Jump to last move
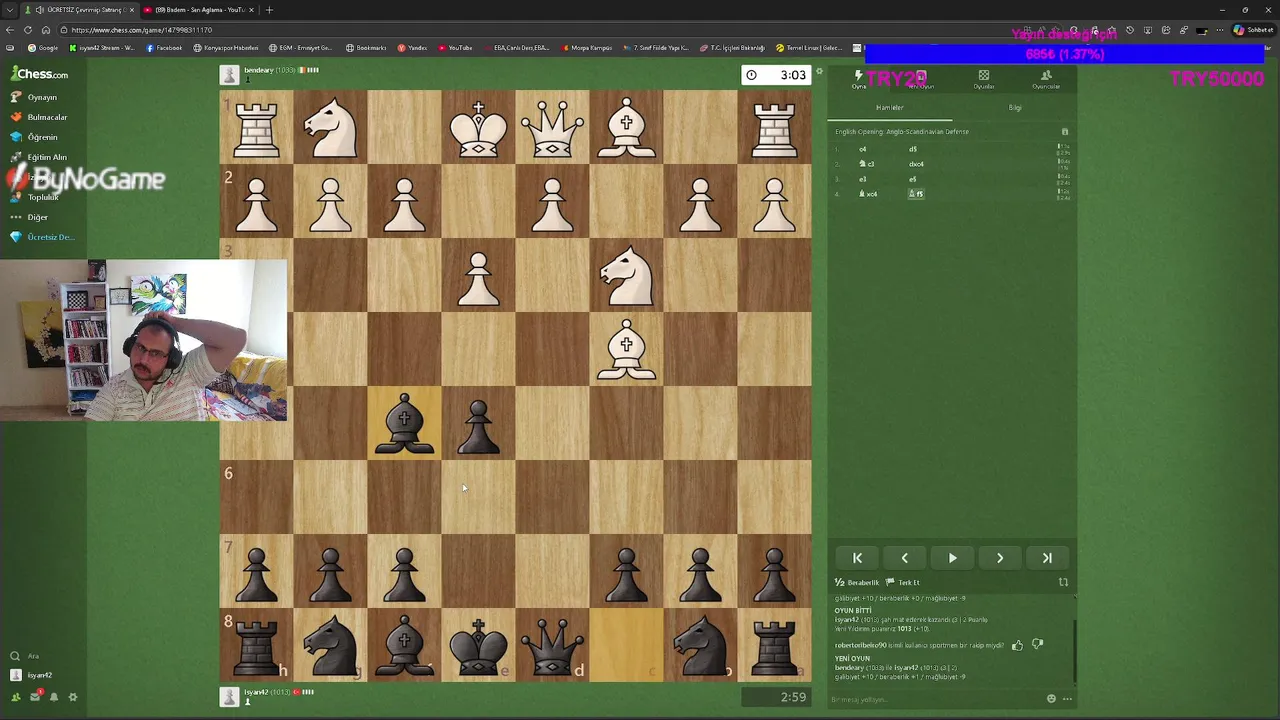 pyautogui.click(x=1047, y=558)
